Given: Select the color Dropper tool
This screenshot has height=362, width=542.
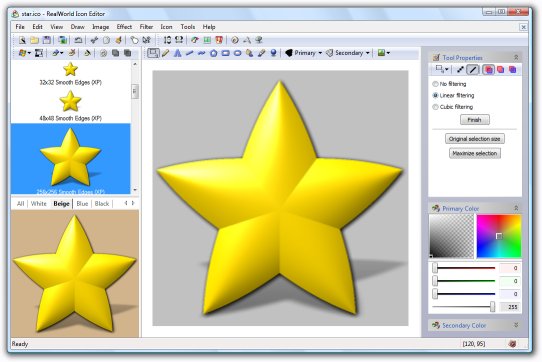Looking at the screenshot, I should click(x=262, y=53).
